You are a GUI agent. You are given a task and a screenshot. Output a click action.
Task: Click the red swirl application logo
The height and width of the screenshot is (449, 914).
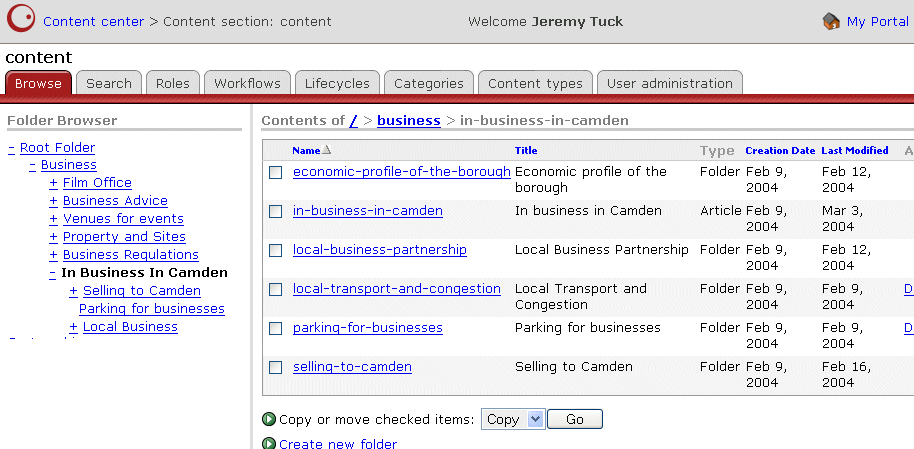[x=20, y=21]
